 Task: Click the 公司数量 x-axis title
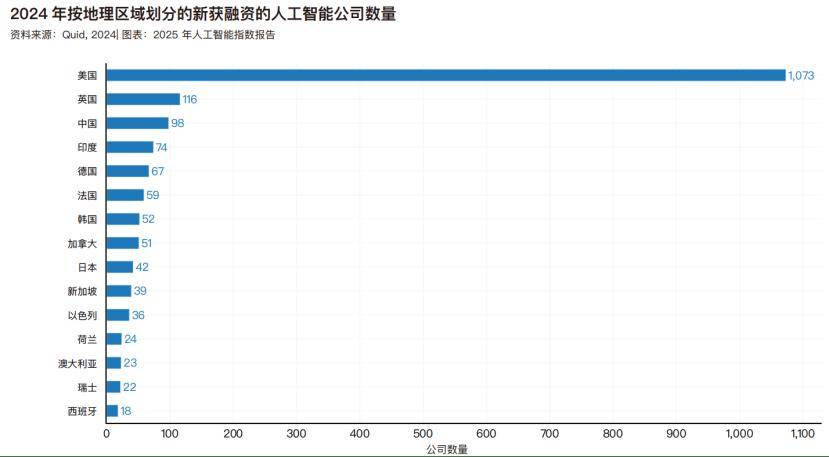pos(446,449)
